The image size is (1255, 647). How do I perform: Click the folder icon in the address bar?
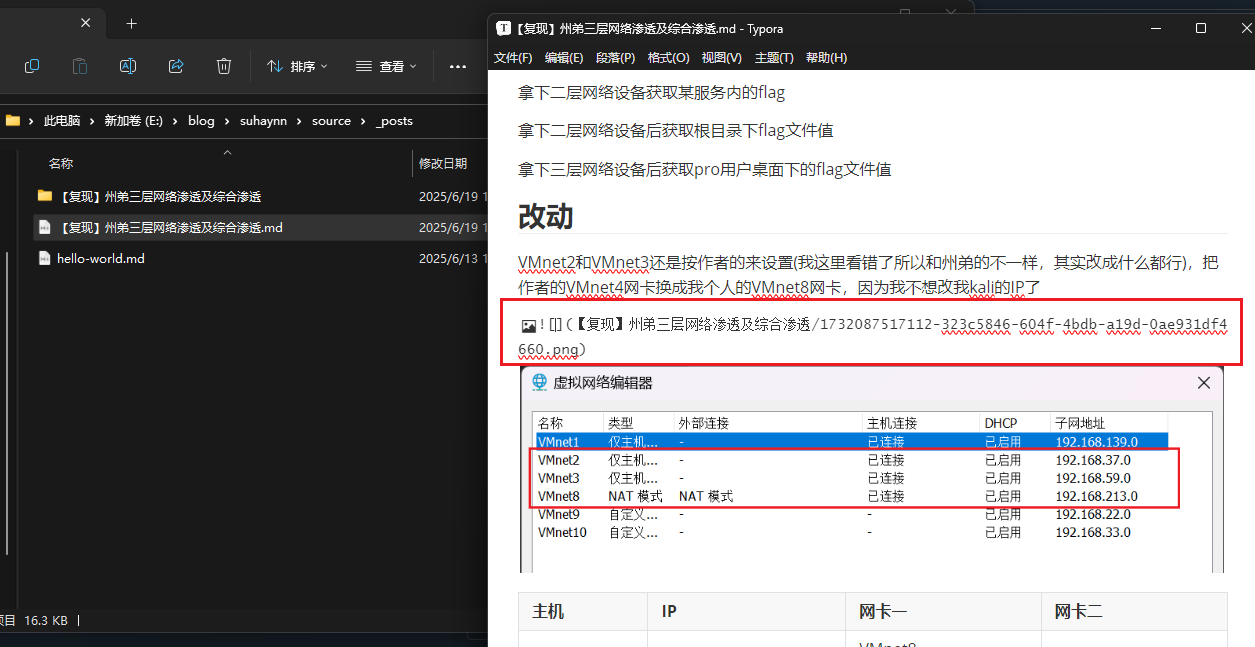point(13,121)
